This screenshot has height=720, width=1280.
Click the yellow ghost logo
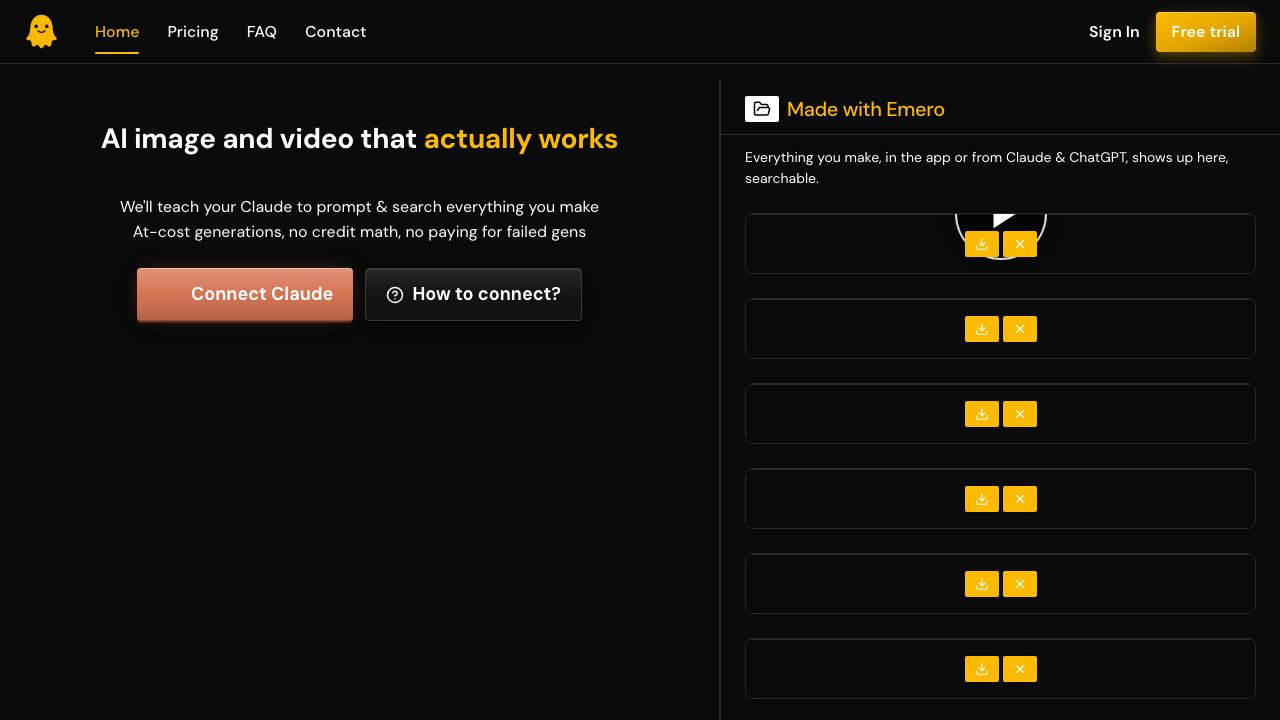[x=41, y=32]
